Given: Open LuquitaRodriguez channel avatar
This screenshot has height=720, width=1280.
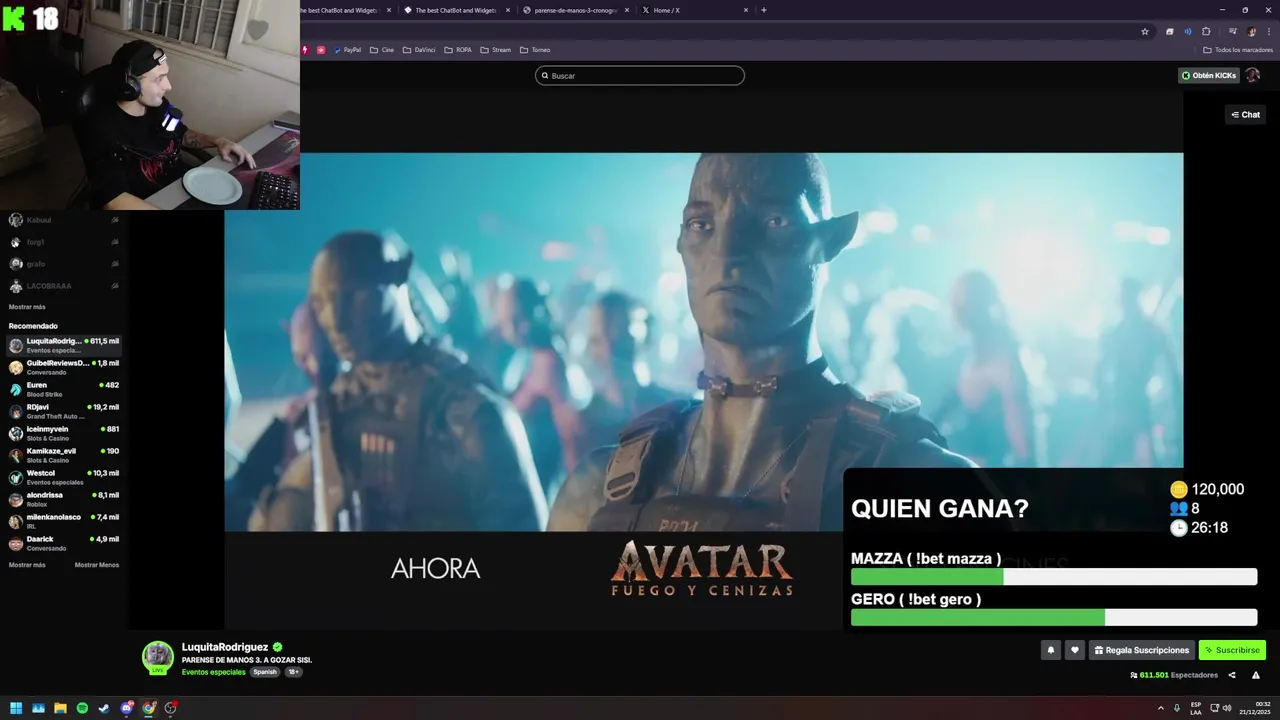Looking at the screenshot, I should coord(158,657).
